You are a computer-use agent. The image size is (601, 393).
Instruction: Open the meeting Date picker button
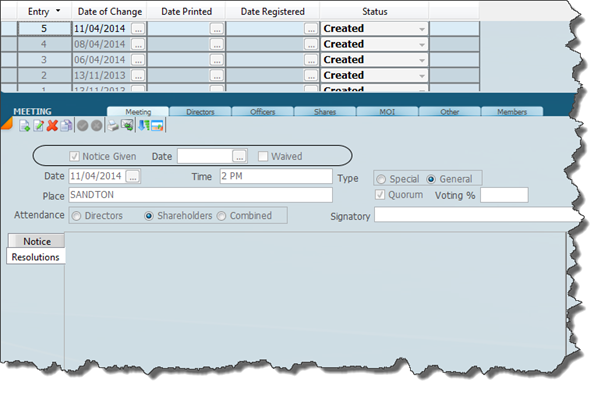point(133,177)
